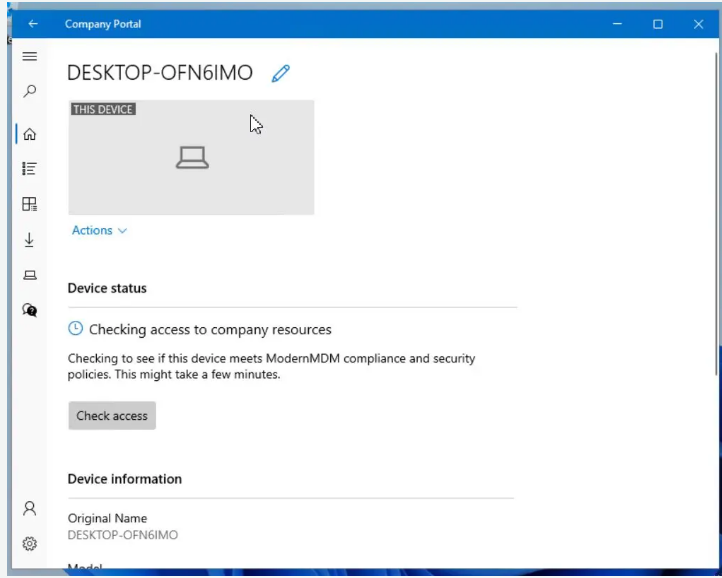This screenshot has width=722, height=578.
Task: Click the Original Name label
Action: [107, 518]
